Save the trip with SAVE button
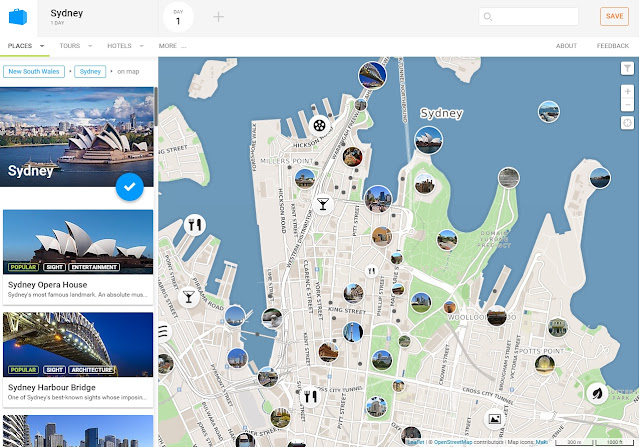This screenshot has height=447, width=640. [614, 16]
